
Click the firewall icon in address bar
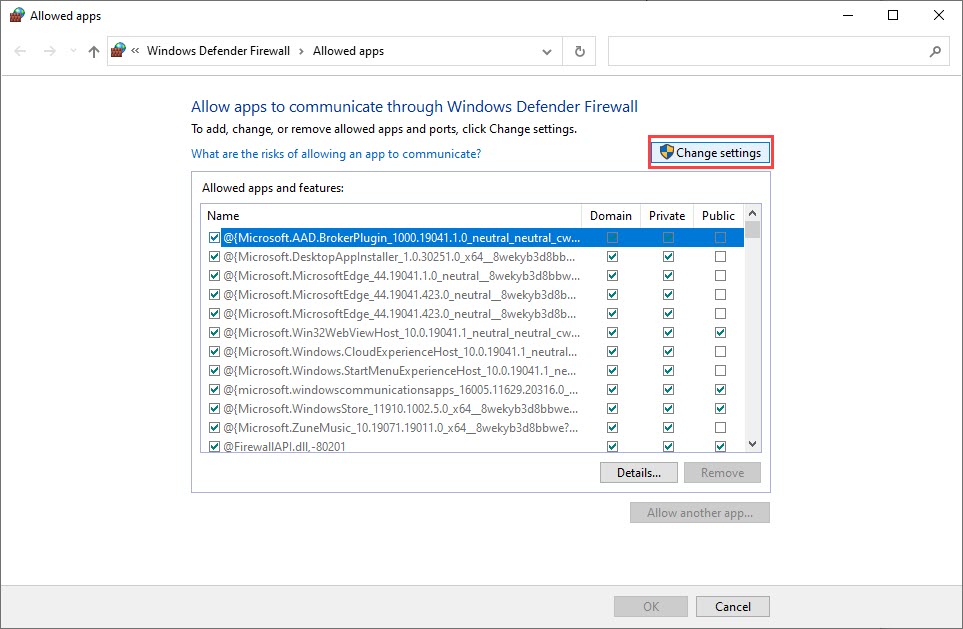point(118,50)
